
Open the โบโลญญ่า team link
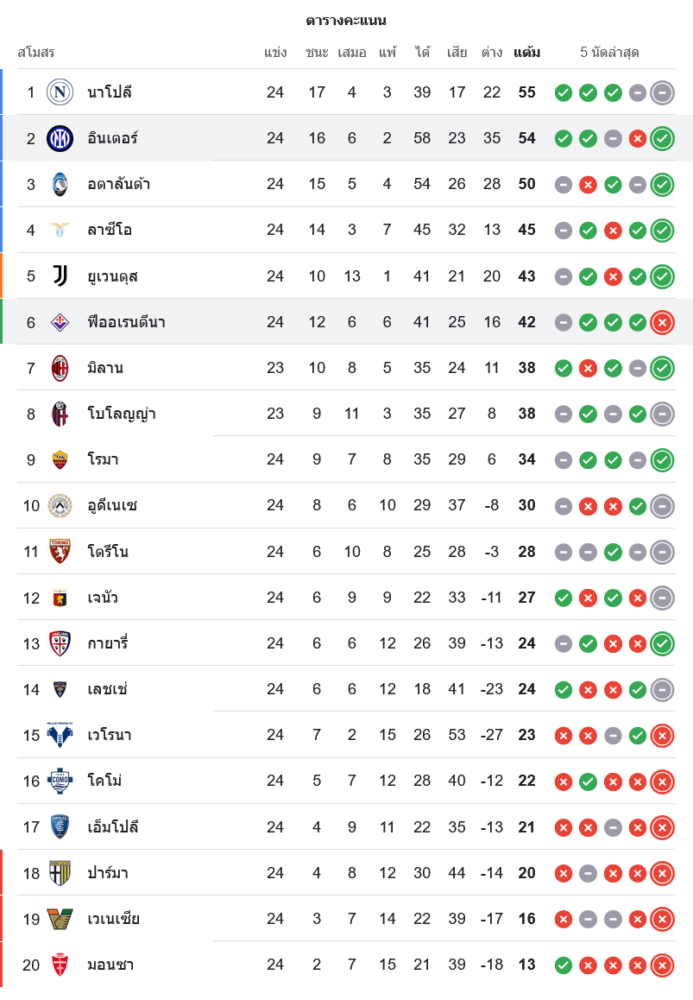click(x=121, y=414)
